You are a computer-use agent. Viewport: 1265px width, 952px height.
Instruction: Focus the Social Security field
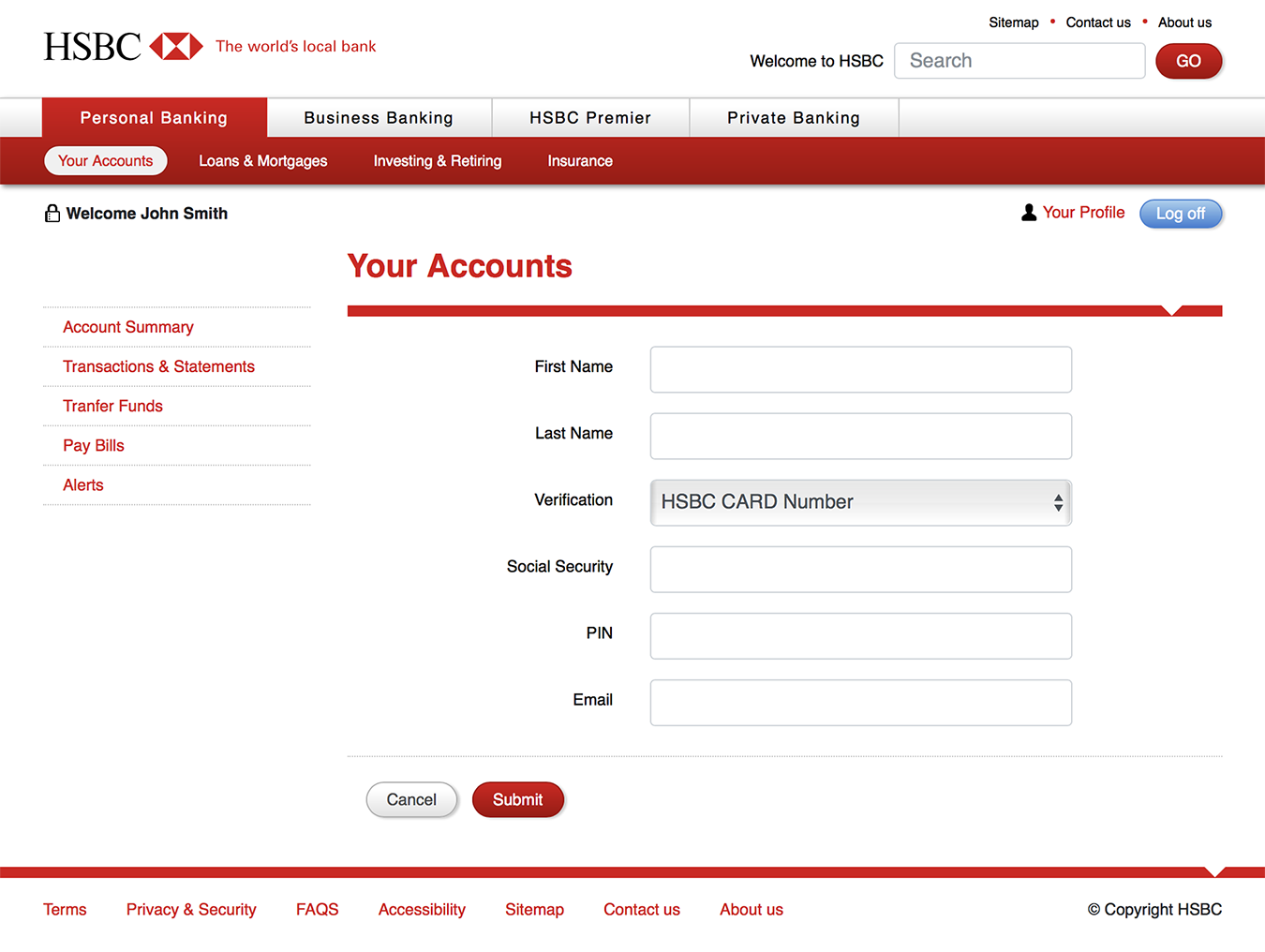pyautogui.click(x=861, y=570)
